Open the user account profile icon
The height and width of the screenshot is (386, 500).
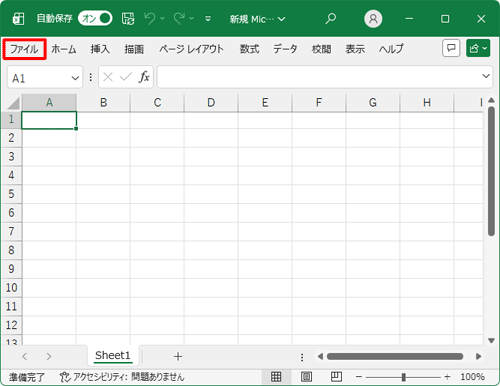coord(373,19)
